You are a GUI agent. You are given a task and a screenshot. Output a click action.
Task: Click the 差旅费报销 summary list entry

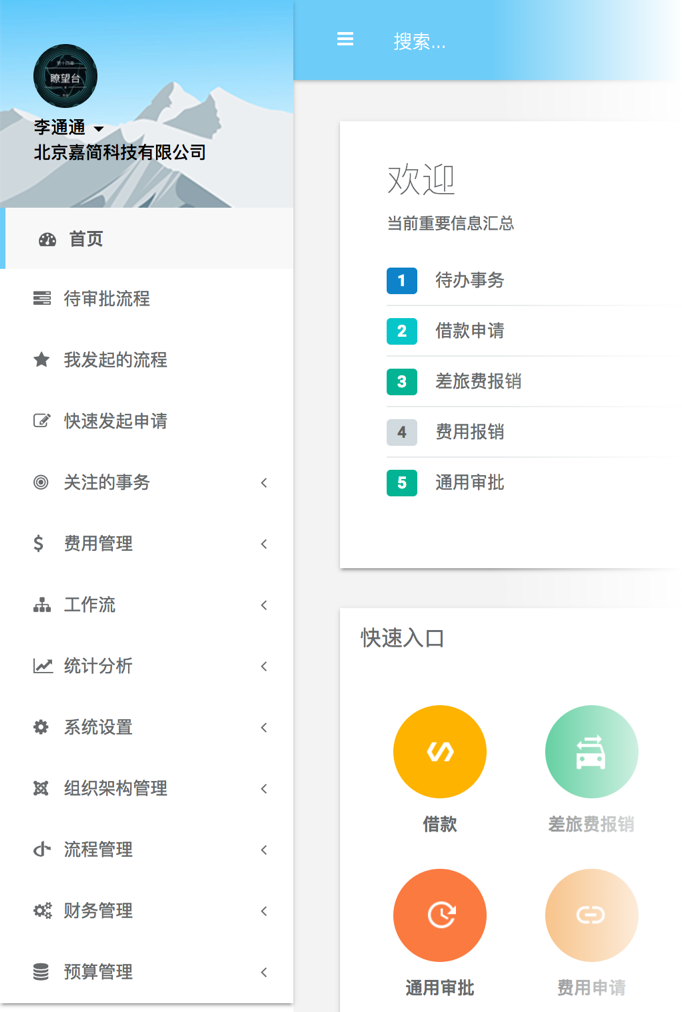coord(478,381)
